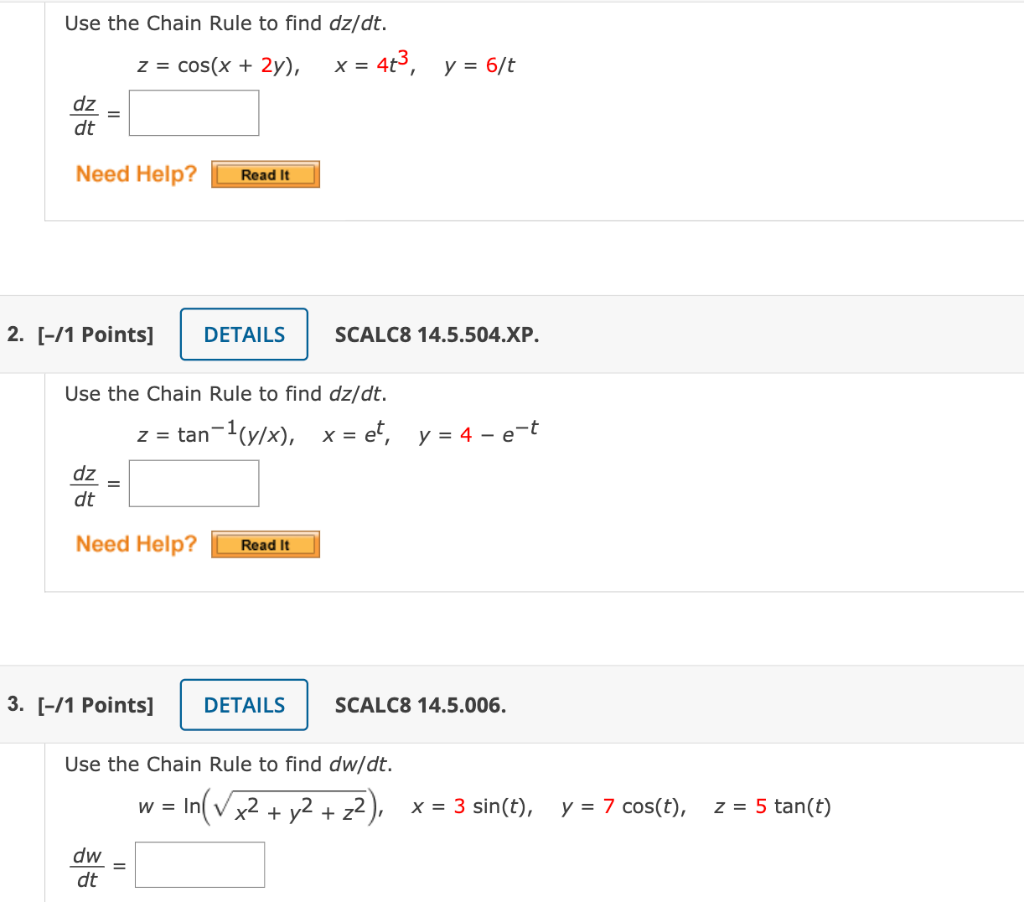Open DETAILS for problem 3
1024x902 pixels.
pyautogui.click(x=243, y=705)
